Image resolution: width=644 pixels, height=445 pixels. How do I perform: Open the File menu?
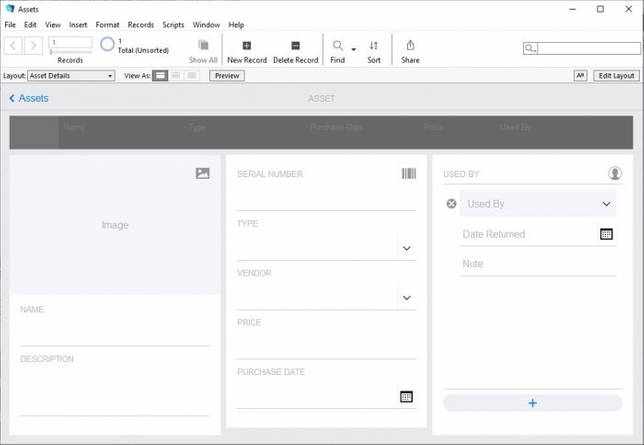[10, 25]
